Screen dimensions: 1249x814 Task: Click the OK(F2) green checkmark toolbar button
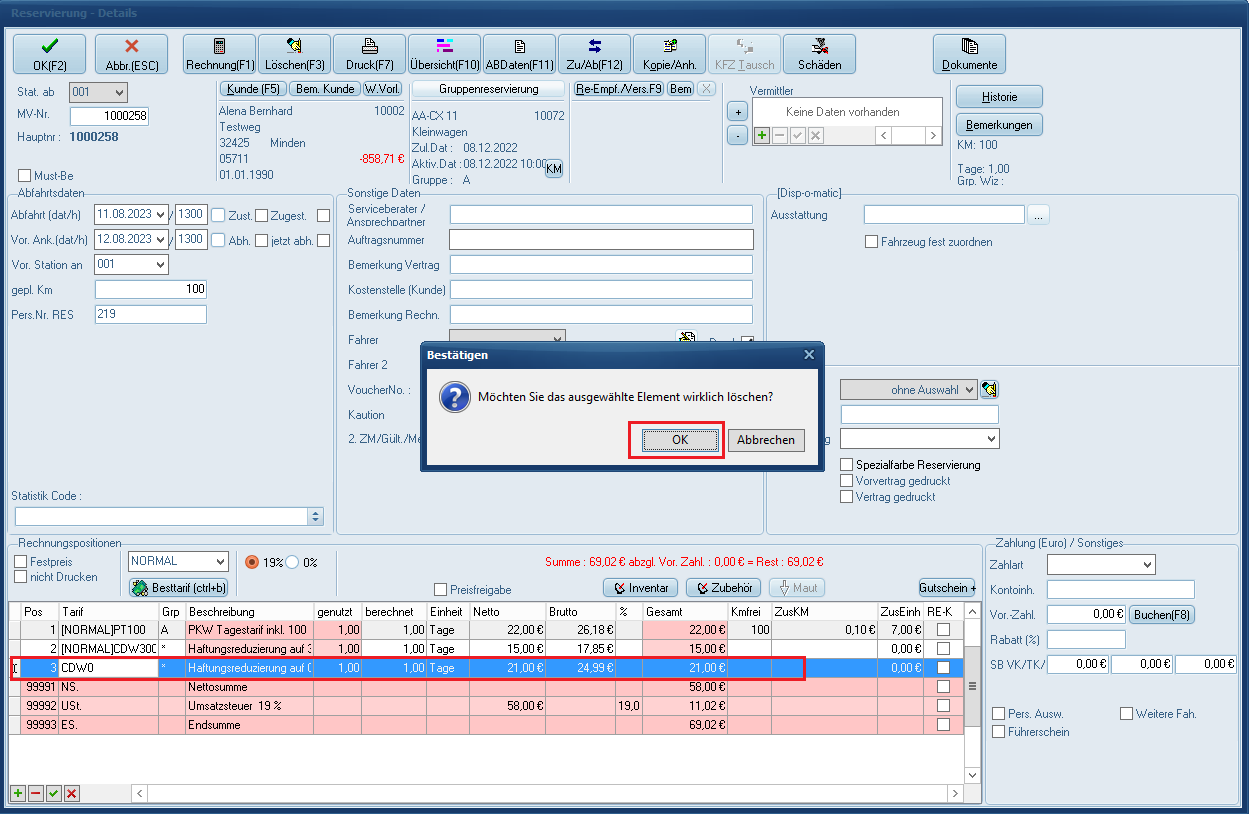[x=49, y=54]
